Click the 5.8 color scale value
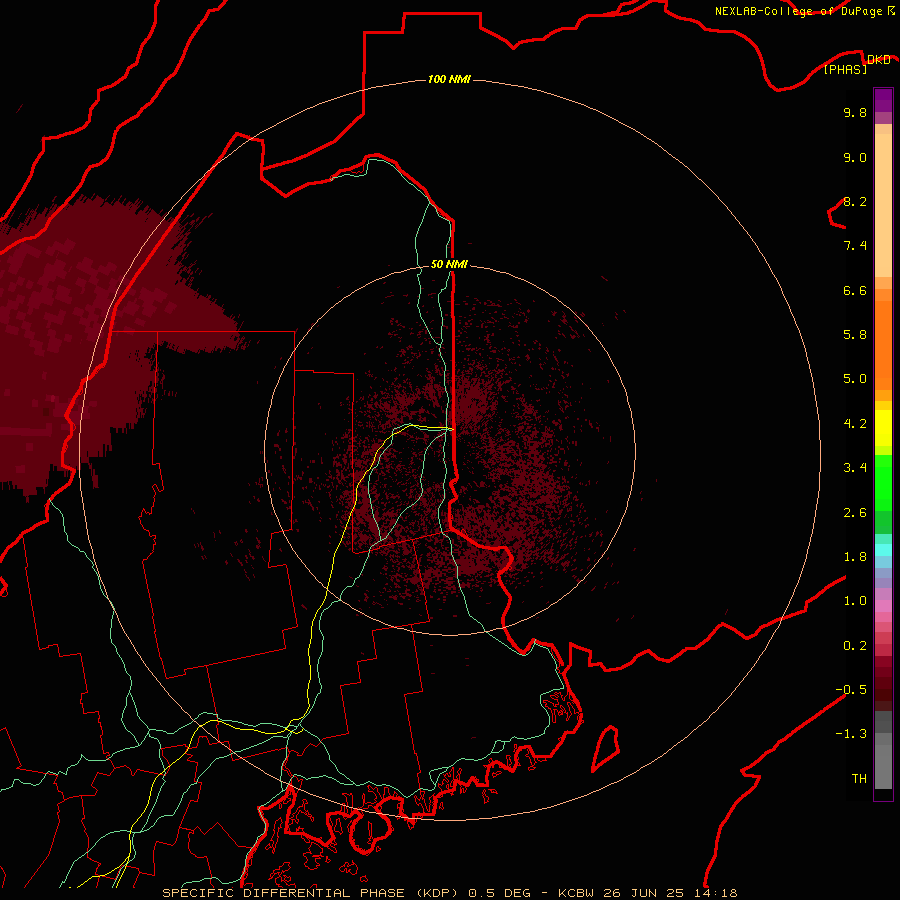Viewport: 900px width, 900px height. click(x=855, y=335)
